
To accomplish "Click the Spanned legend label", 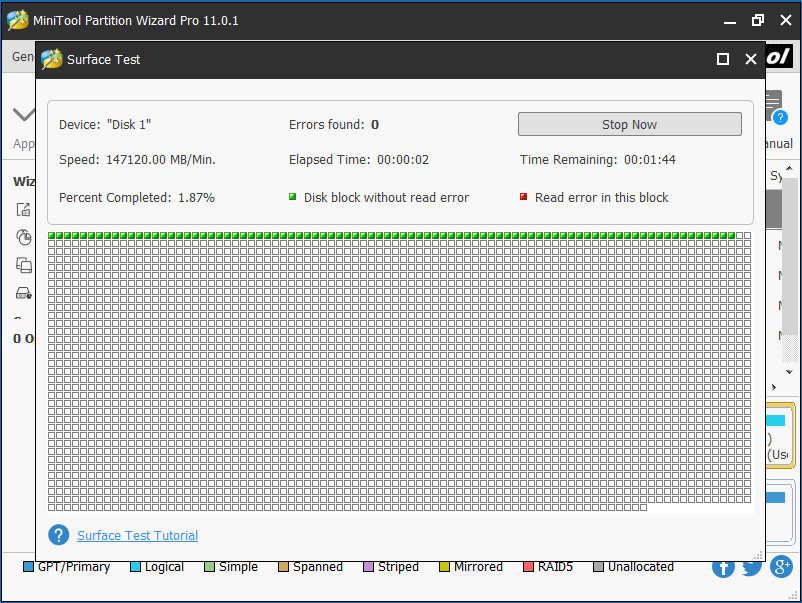I will coord(318,567).
